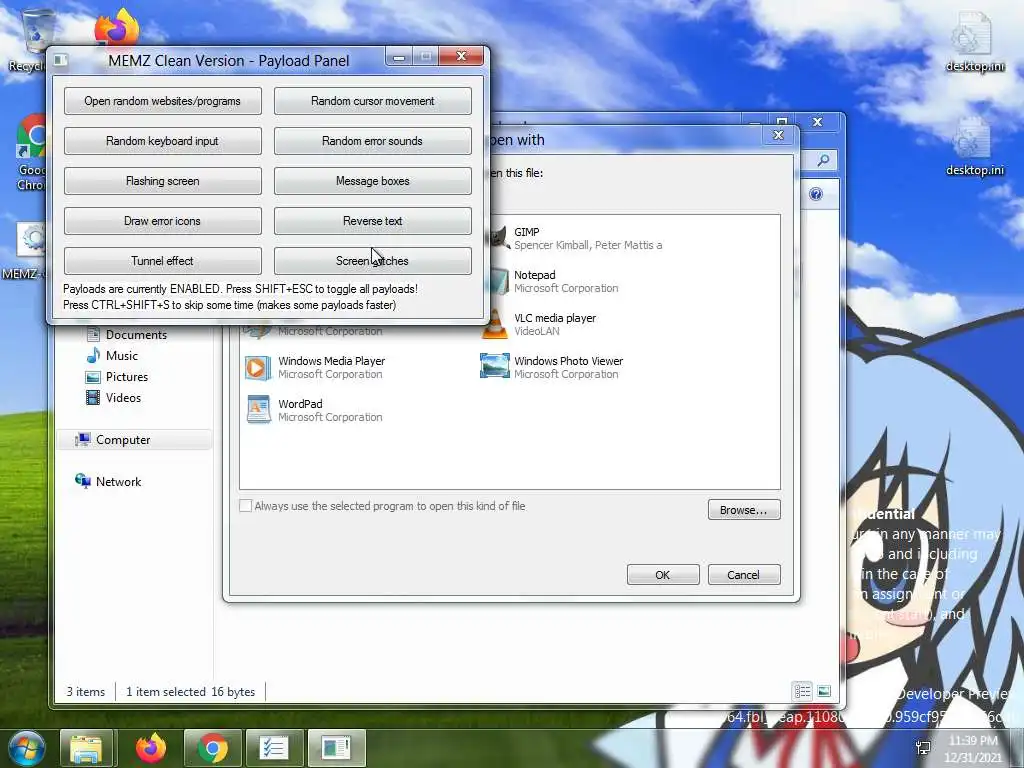Trigger the Random cursor movement payload

(x=372, y=101)
